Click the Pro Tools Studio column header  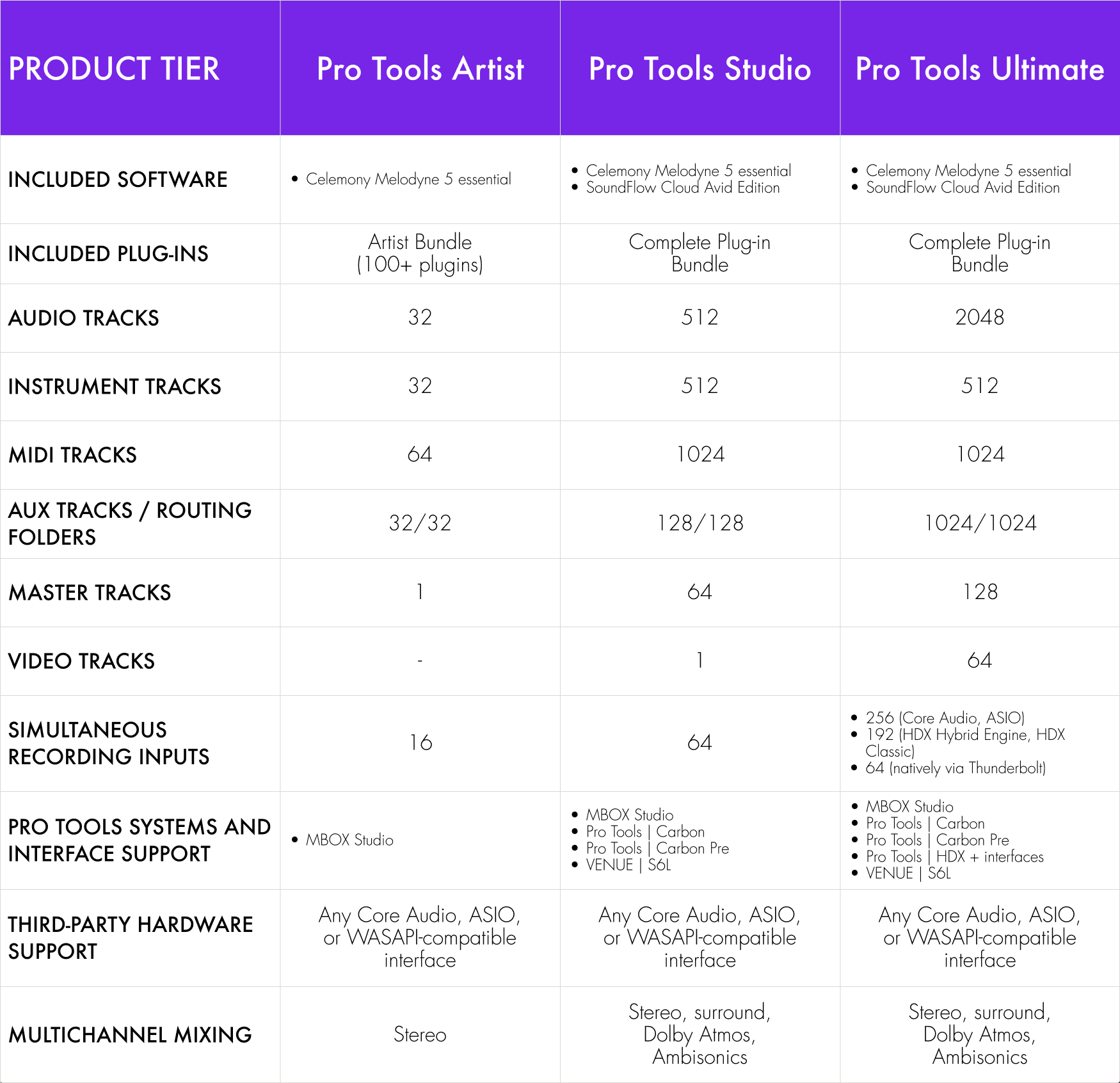700,68
